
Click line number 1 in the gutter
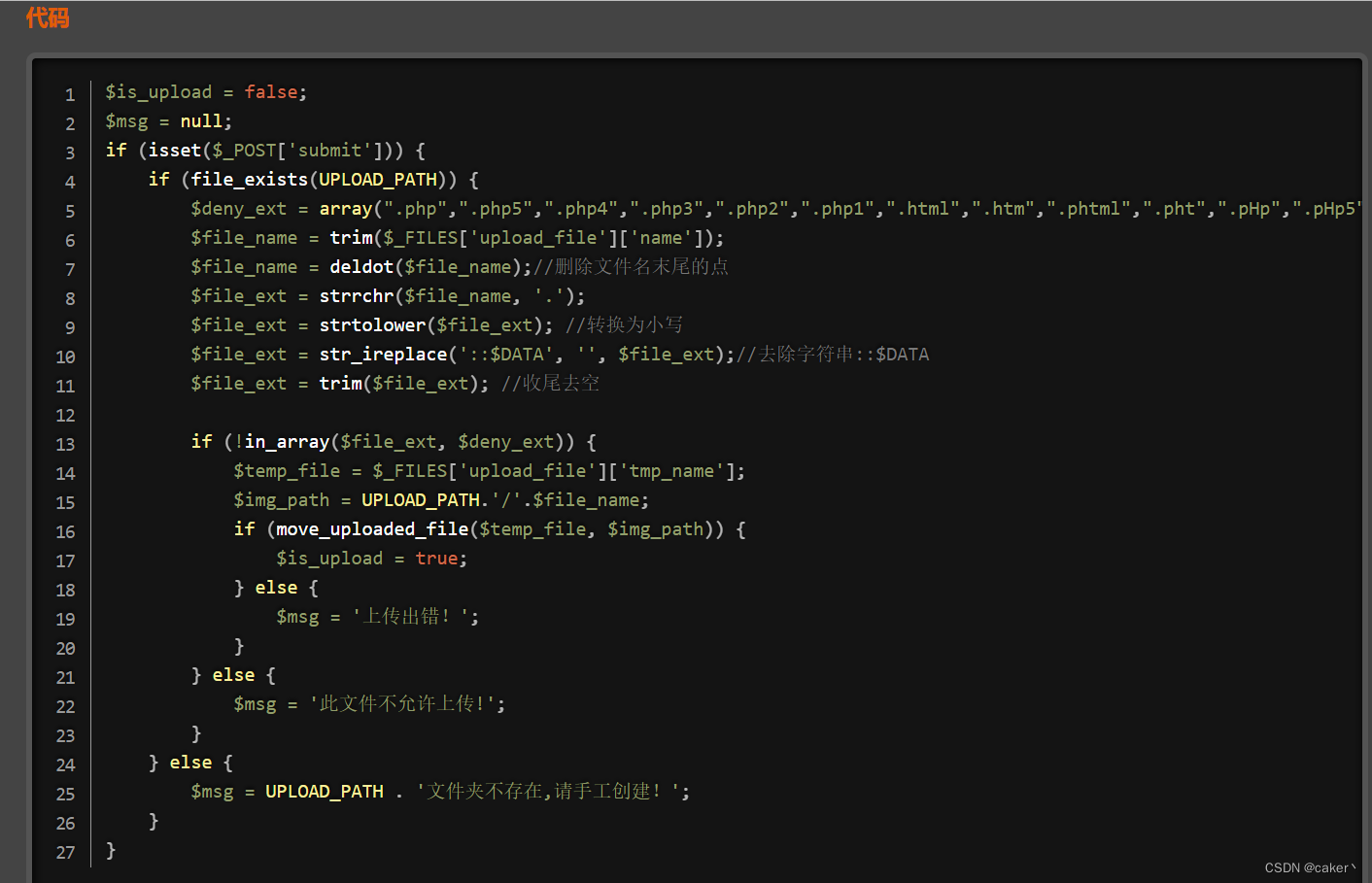coord(69,94)
